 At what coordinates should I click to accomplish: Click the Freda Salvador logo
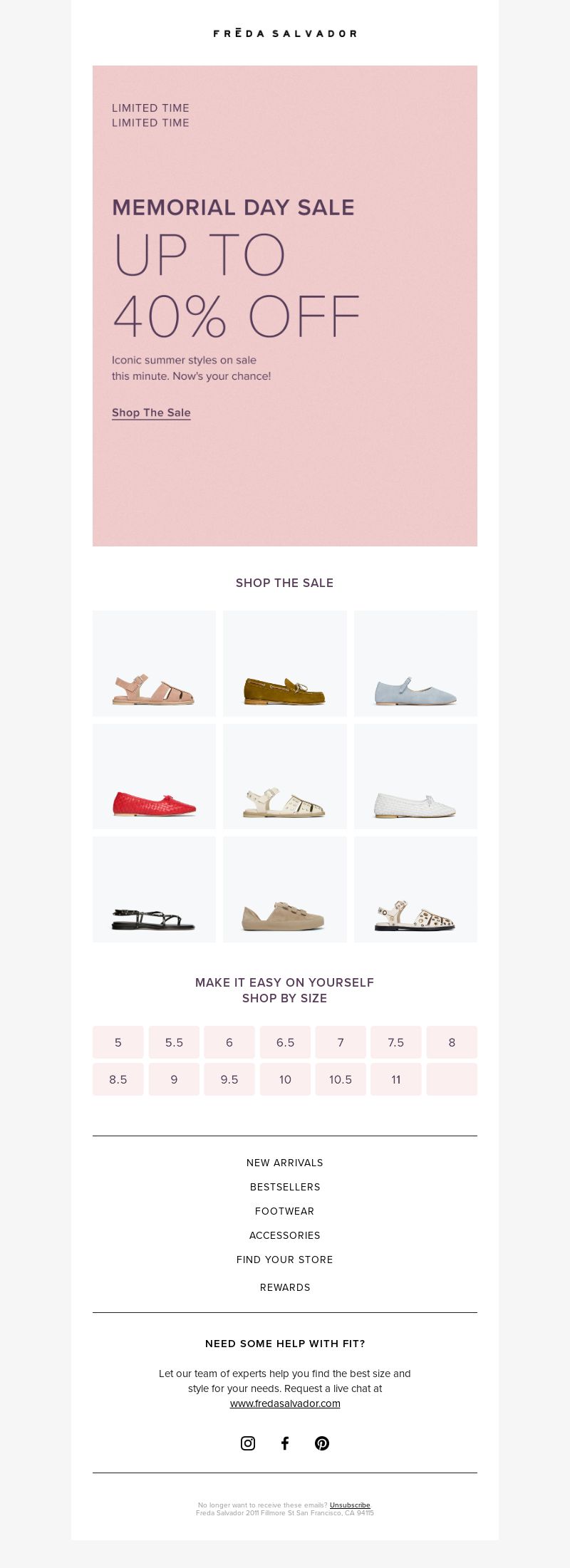click(285, 33)
